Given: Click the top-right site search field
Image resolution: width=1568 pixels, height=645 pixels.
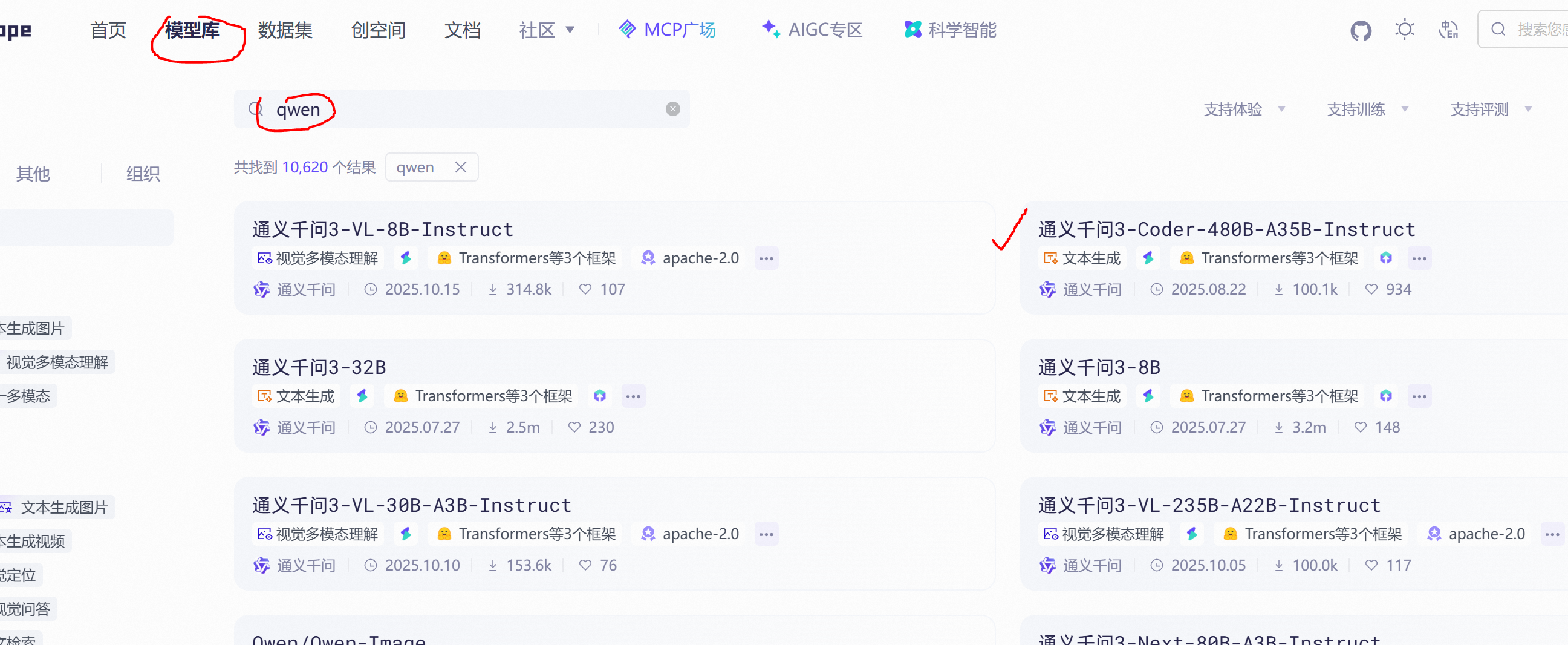Looking at the screenshot, I should coord(1523,29).
